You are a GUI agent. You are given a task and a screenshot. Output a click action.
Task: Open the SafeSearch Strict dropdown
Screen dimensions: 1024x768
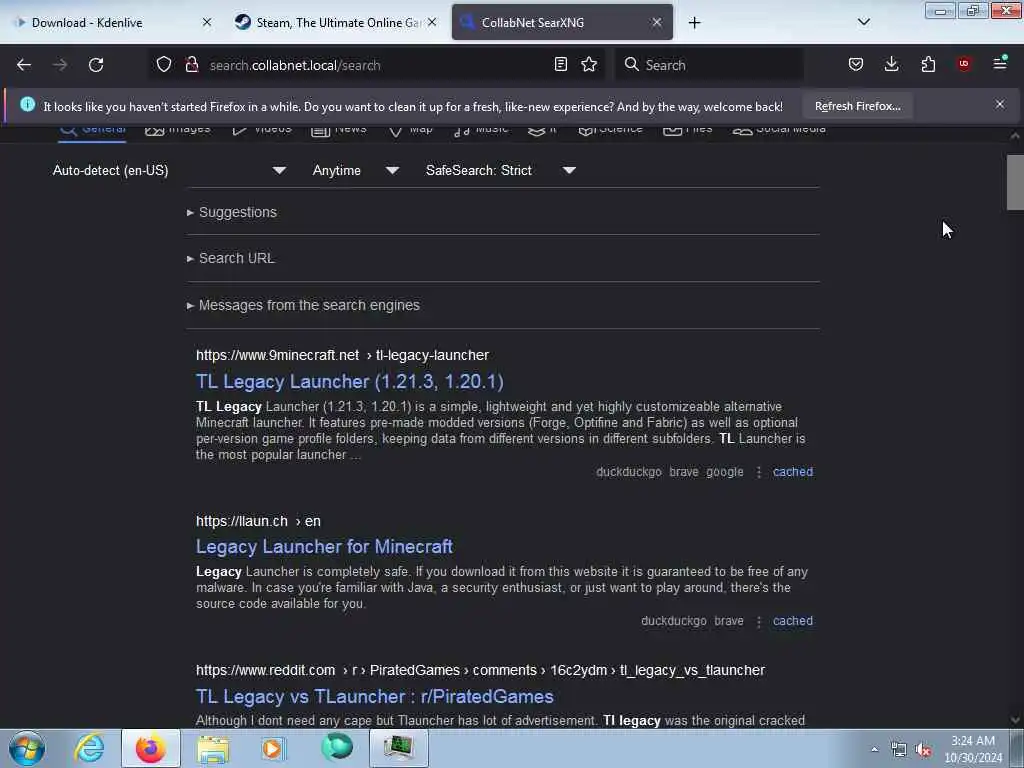point(500,170)
